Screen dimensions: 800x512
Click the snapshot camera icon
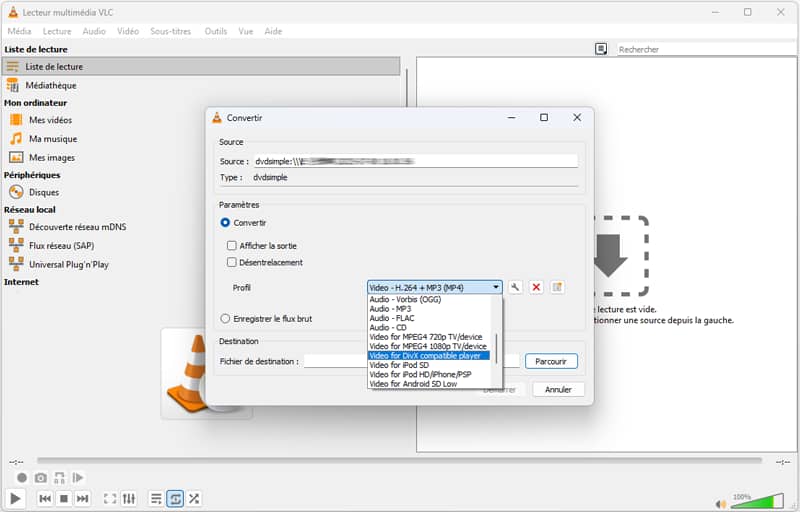[41, 478]
